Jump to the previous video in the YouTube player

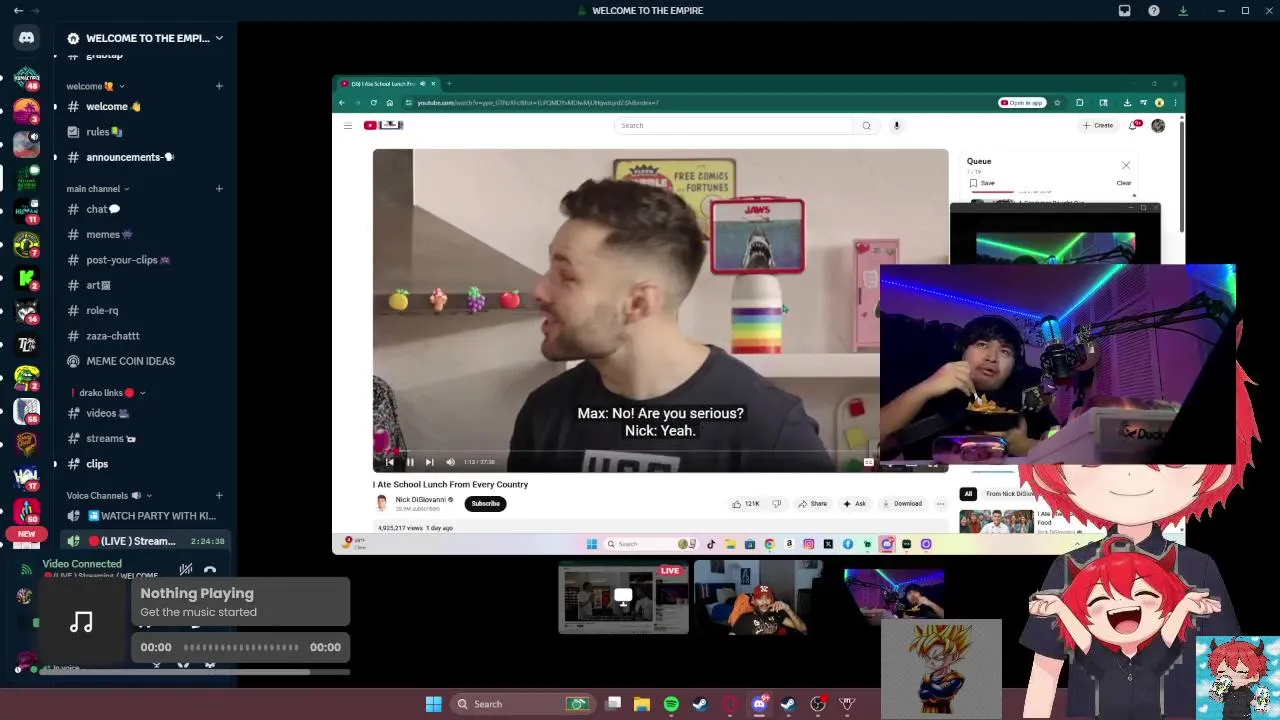tap(390, 462)
